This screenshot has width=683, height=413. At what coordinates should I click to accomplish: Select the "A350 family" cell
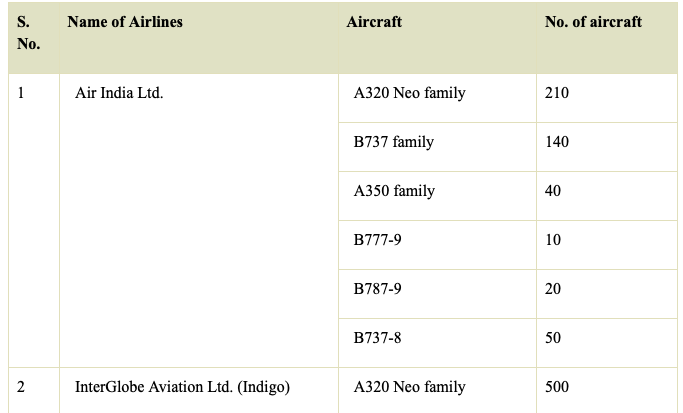(x=394, y=191)
